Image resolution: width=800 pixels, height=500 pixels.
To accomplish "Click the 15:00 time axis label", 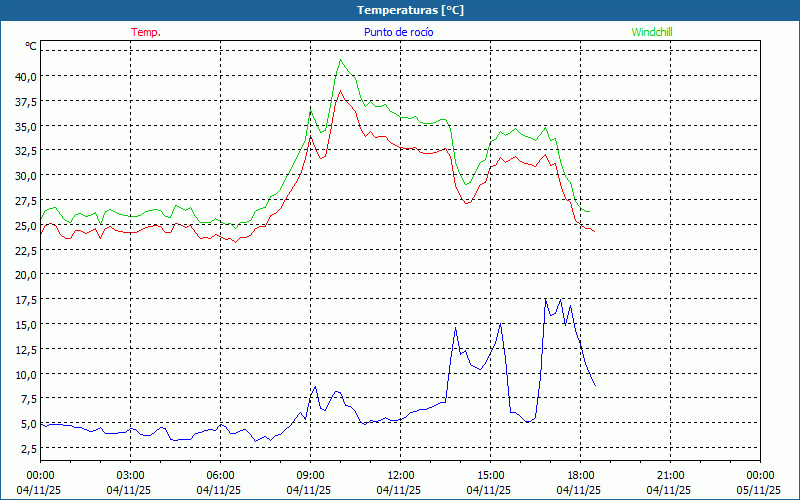I will [490, 475].
